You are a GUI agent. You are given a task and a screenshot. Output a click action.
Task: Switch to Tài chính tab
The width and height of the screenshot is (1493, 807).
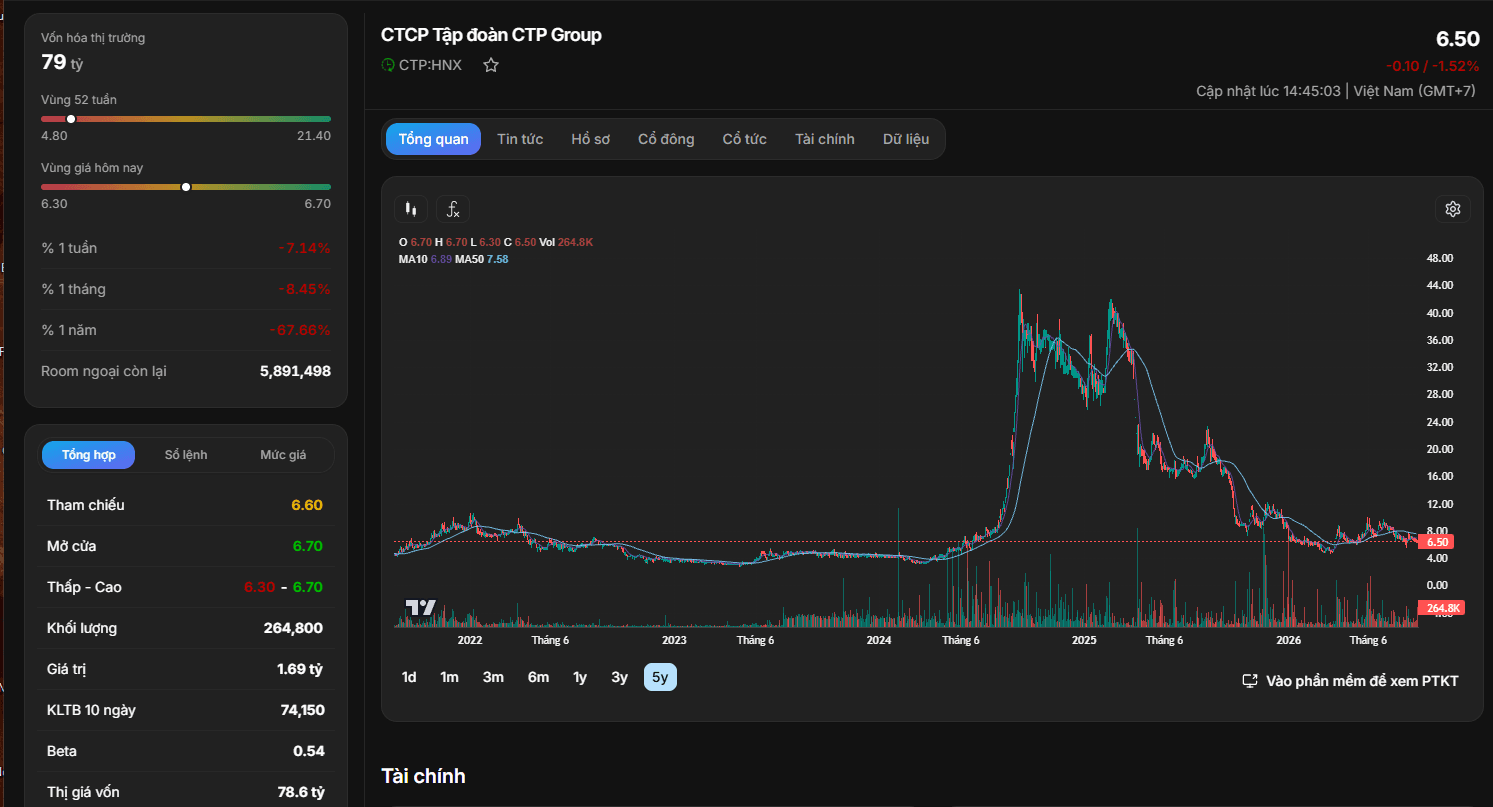(825, 139)
